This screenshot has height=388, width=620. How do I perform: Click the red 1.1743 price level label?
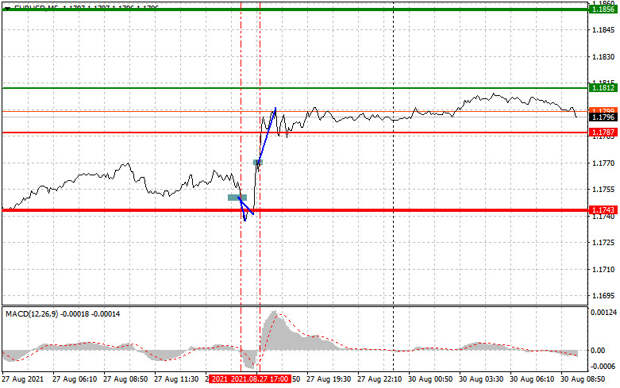point(603,210)
